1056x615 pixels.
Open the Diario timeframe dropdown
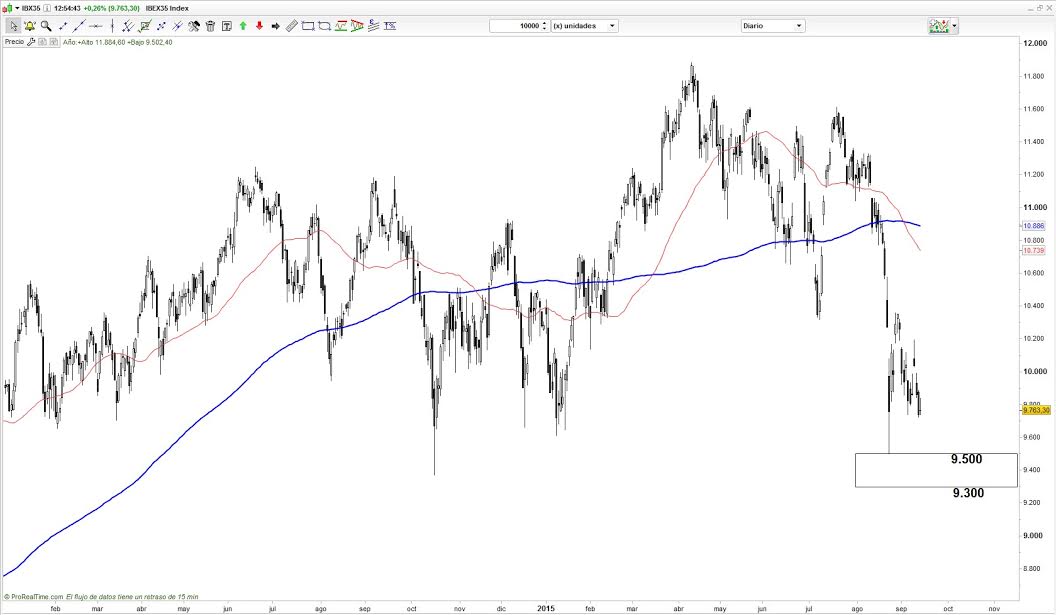pos(772,26)
